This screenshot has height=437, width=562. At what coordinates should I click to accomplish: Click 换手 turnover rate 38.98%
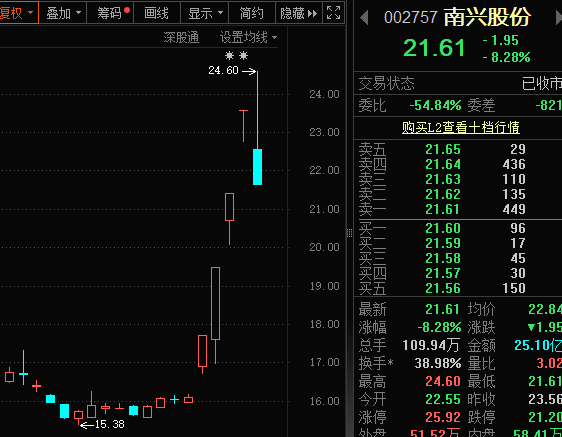[x=438, y=364]
